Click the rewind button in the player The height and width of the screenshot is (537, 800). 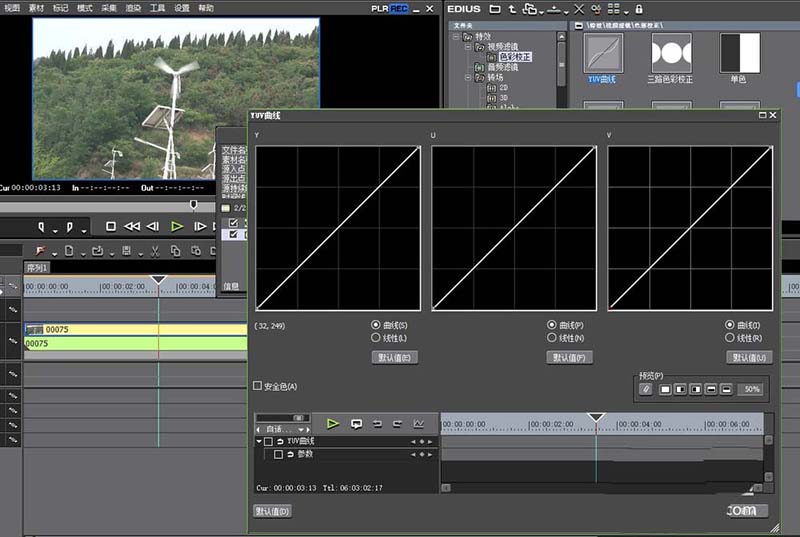pyautogui.click(x=132, y=227)
